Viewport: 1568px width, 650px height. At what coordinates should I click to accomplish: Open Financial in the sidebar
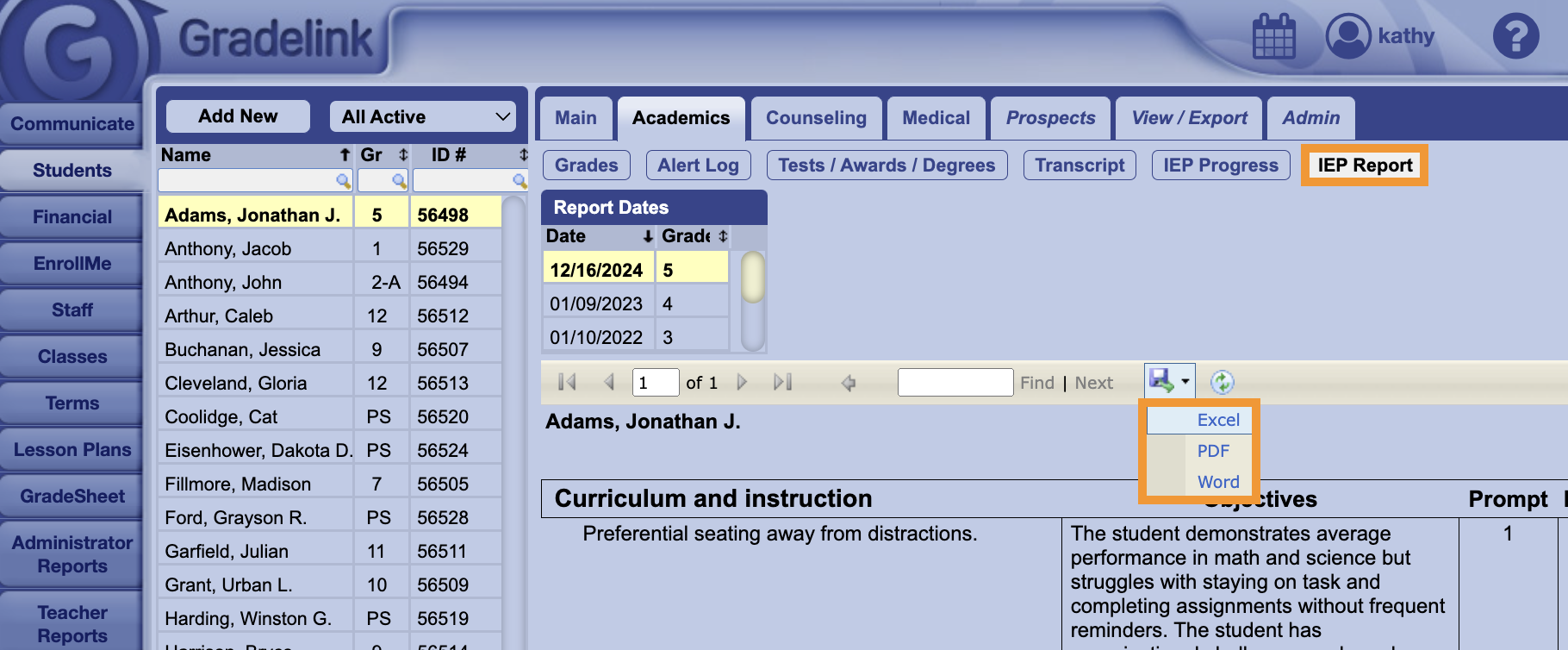point(72,217)
